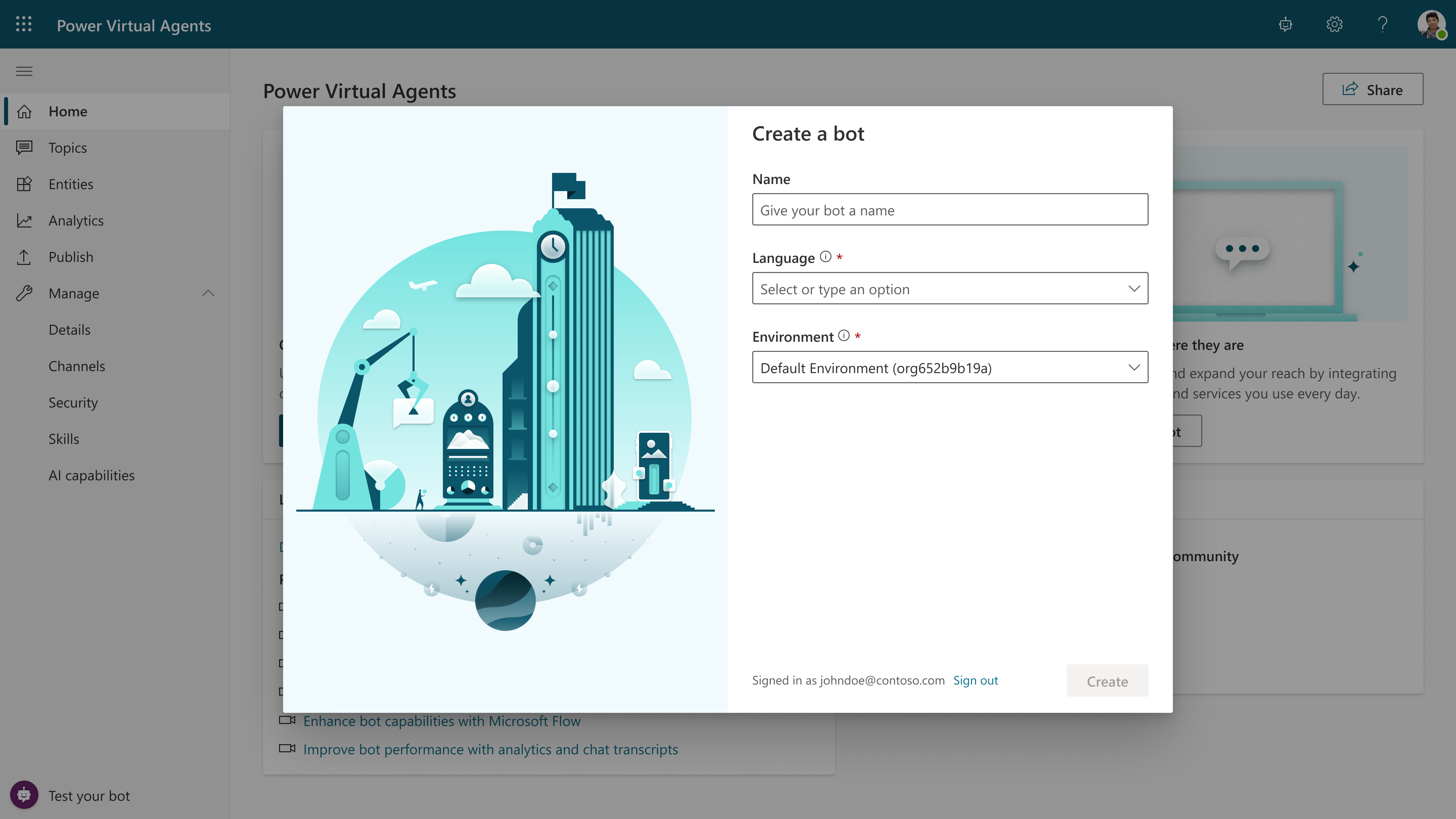This screenshot has width=1456, height=819.
Task: Collapse the Manage section chevron
Action: [x=208, y=293]
